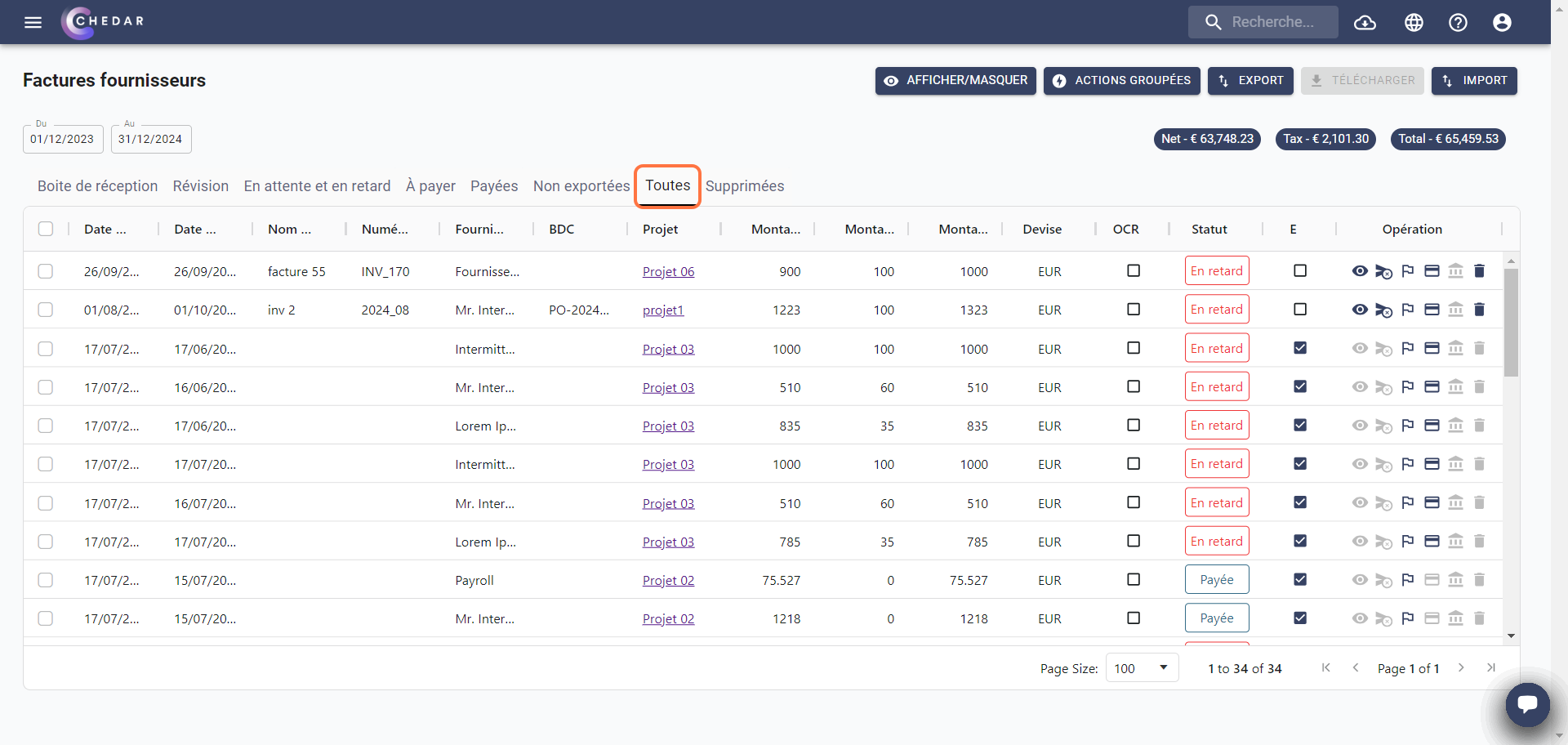Switch to the Non exportées tab
1568x745 pixels.
(581, 186)
